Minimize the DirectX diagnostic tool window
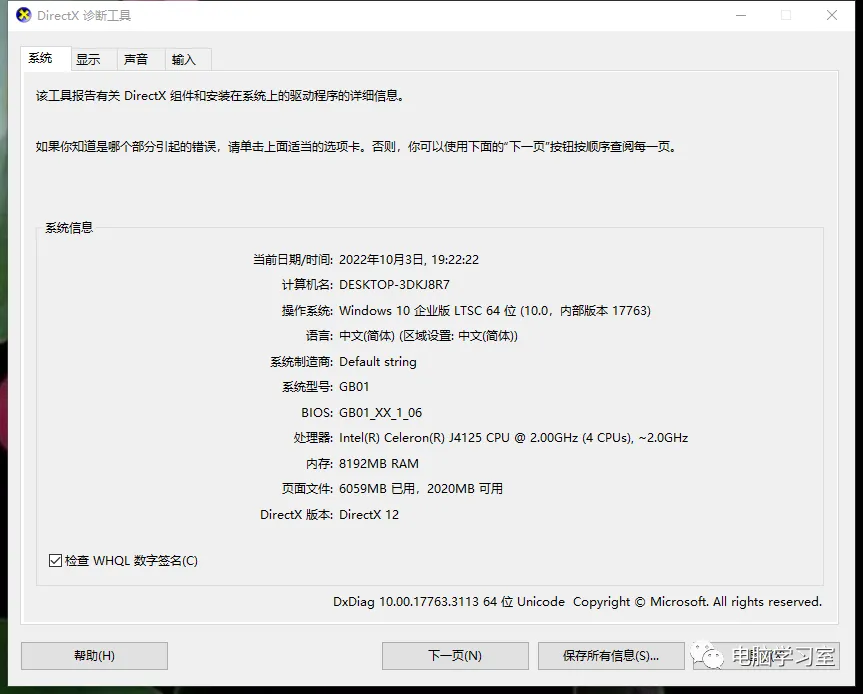Viewport: 863px width, 694px height. (x=741, y=15)
